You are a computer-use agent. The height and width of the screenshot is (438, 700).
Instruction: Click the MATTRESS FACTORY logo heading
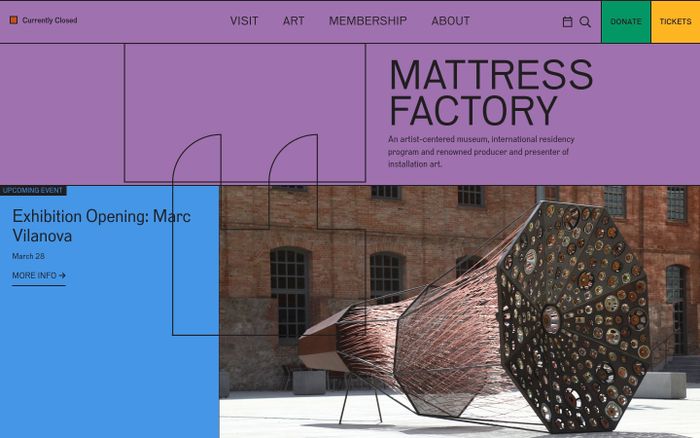coord(491,92)
